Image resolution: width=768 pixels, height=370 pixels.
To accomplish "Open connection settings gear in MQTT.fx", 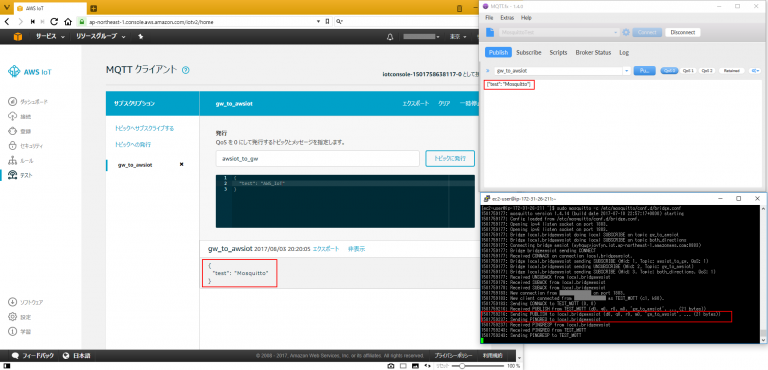I will tap(625, 32).
